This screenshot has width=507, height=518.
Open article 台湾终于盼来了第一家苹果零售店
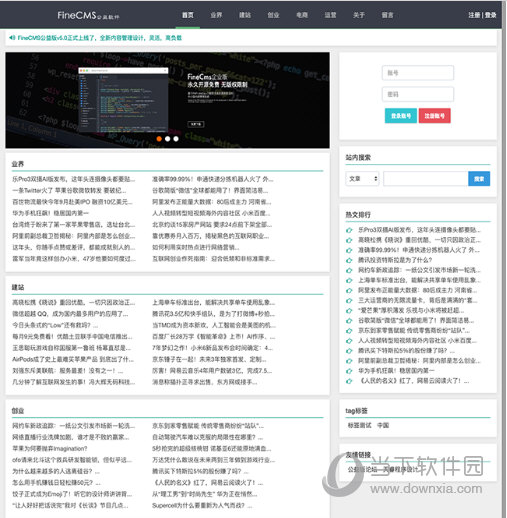74,225
